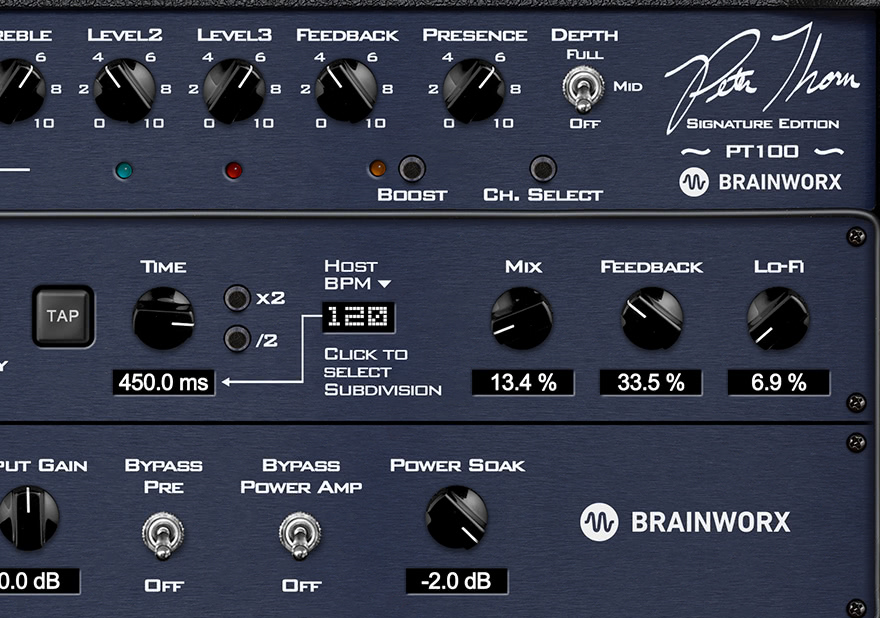
Task: Adjust the delay Mix knob
Action: [x=522, y=318]
